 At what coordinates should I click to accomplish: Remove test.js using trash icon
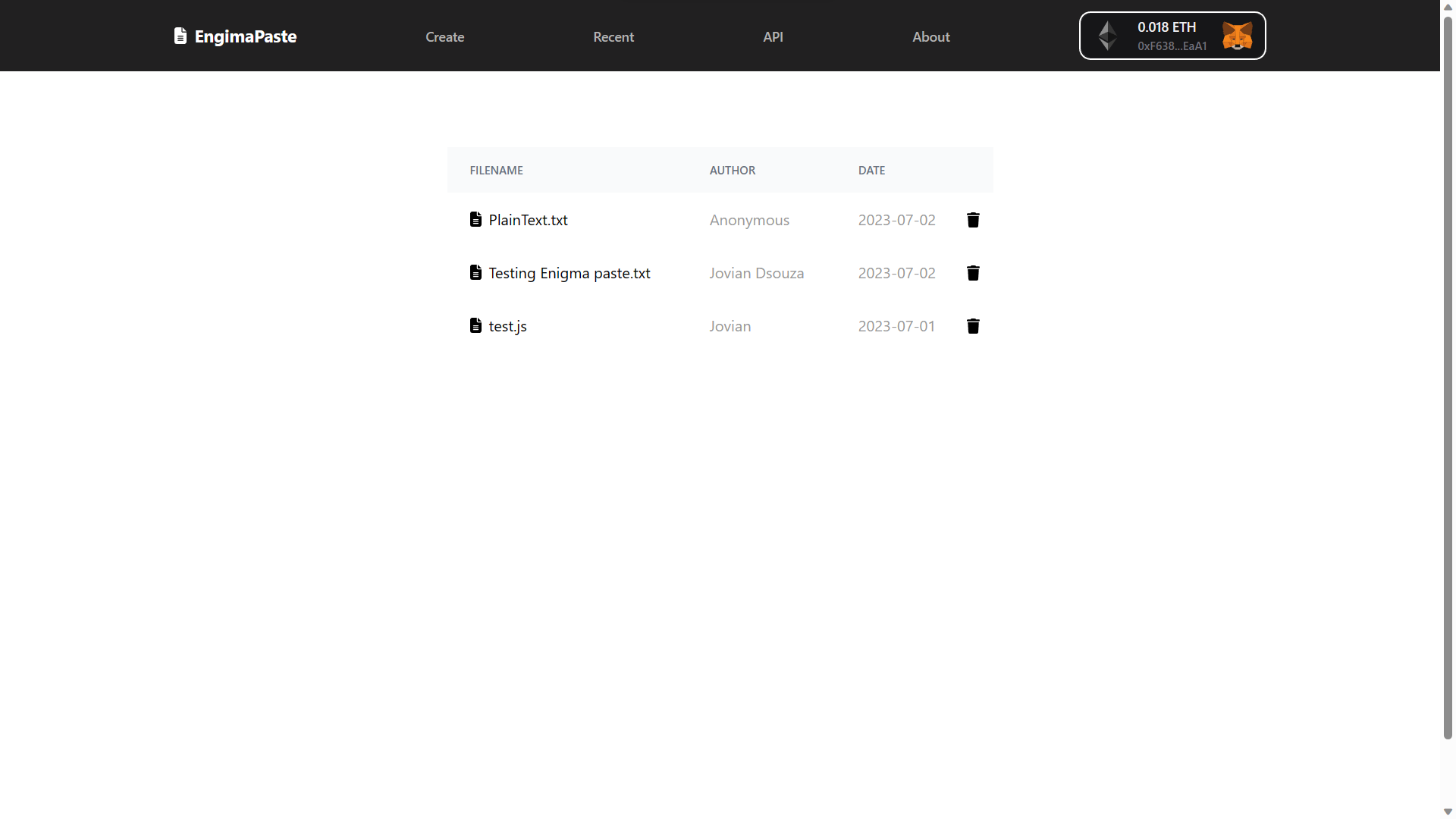pyautogui.click(x=973, y=326)
